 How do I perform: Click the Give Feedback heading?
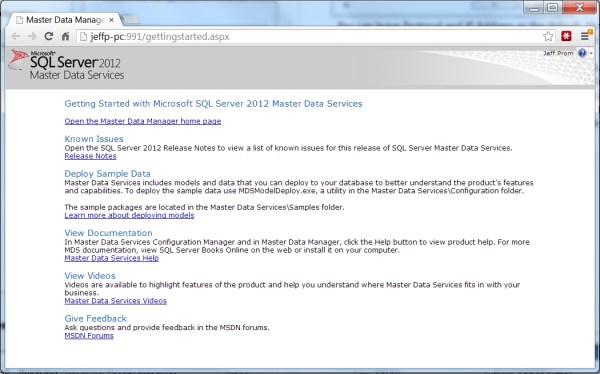point(96,318)
